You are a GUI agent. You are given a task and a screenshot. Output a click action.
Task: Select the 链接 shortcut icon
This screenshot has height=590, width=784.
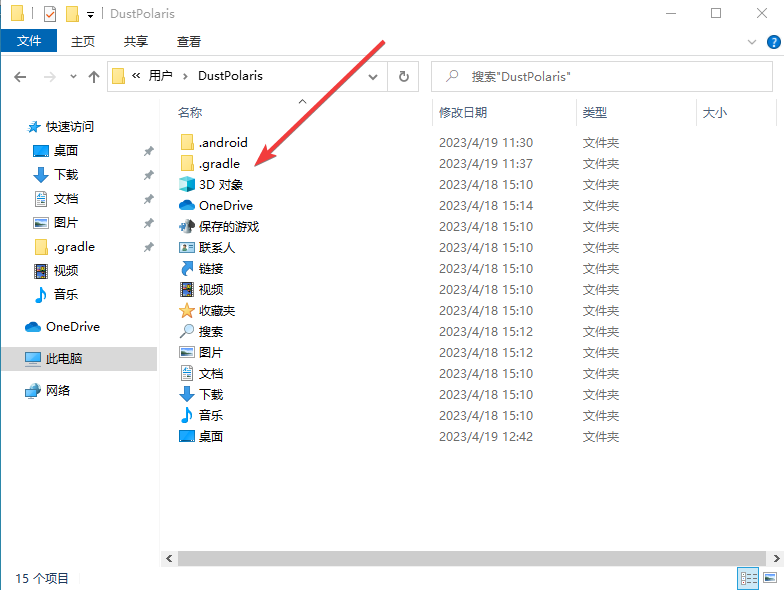click(x=187, y=268)
